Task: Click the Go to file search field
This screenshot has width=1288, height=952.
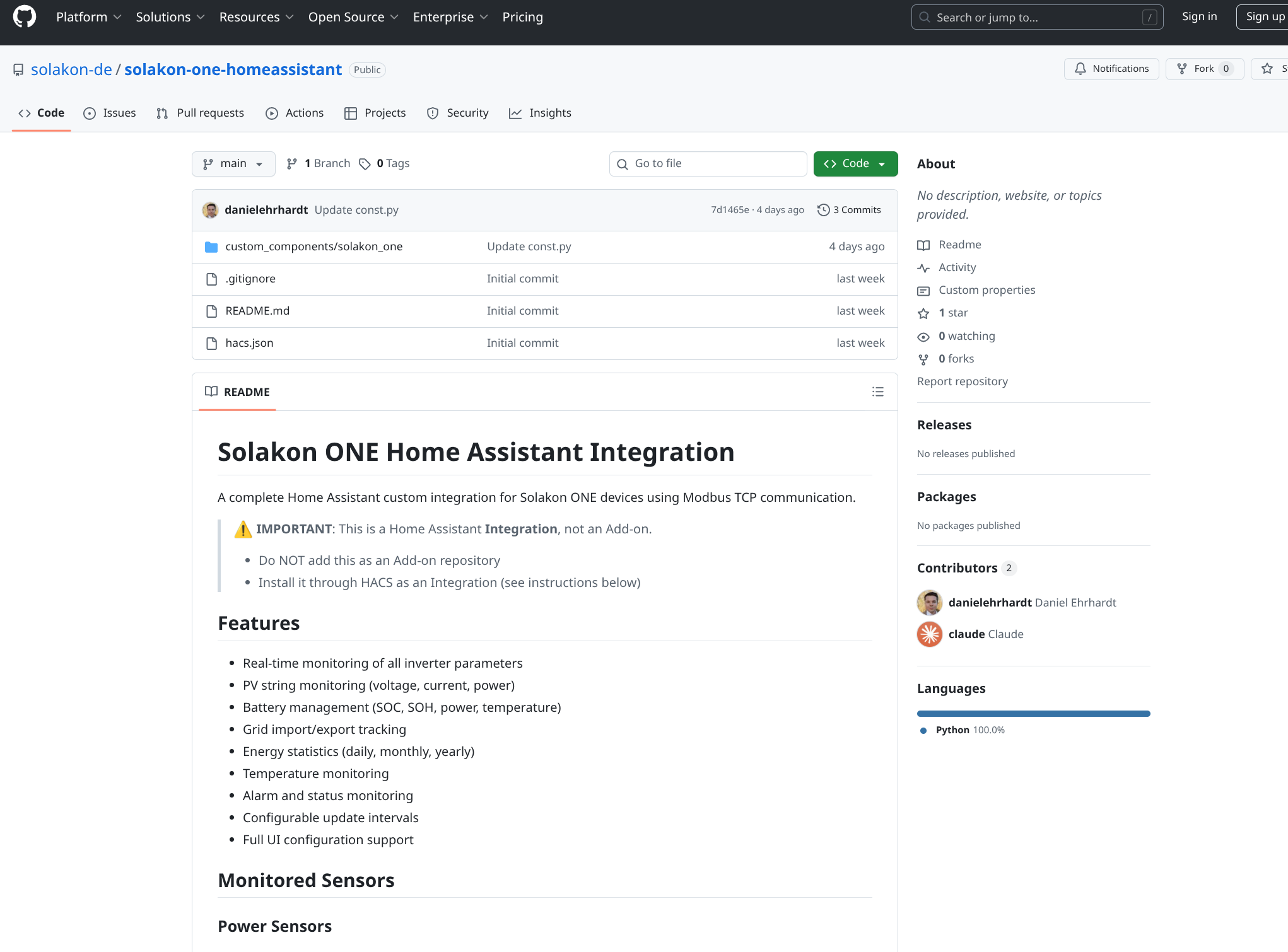Action: [708, 164]
